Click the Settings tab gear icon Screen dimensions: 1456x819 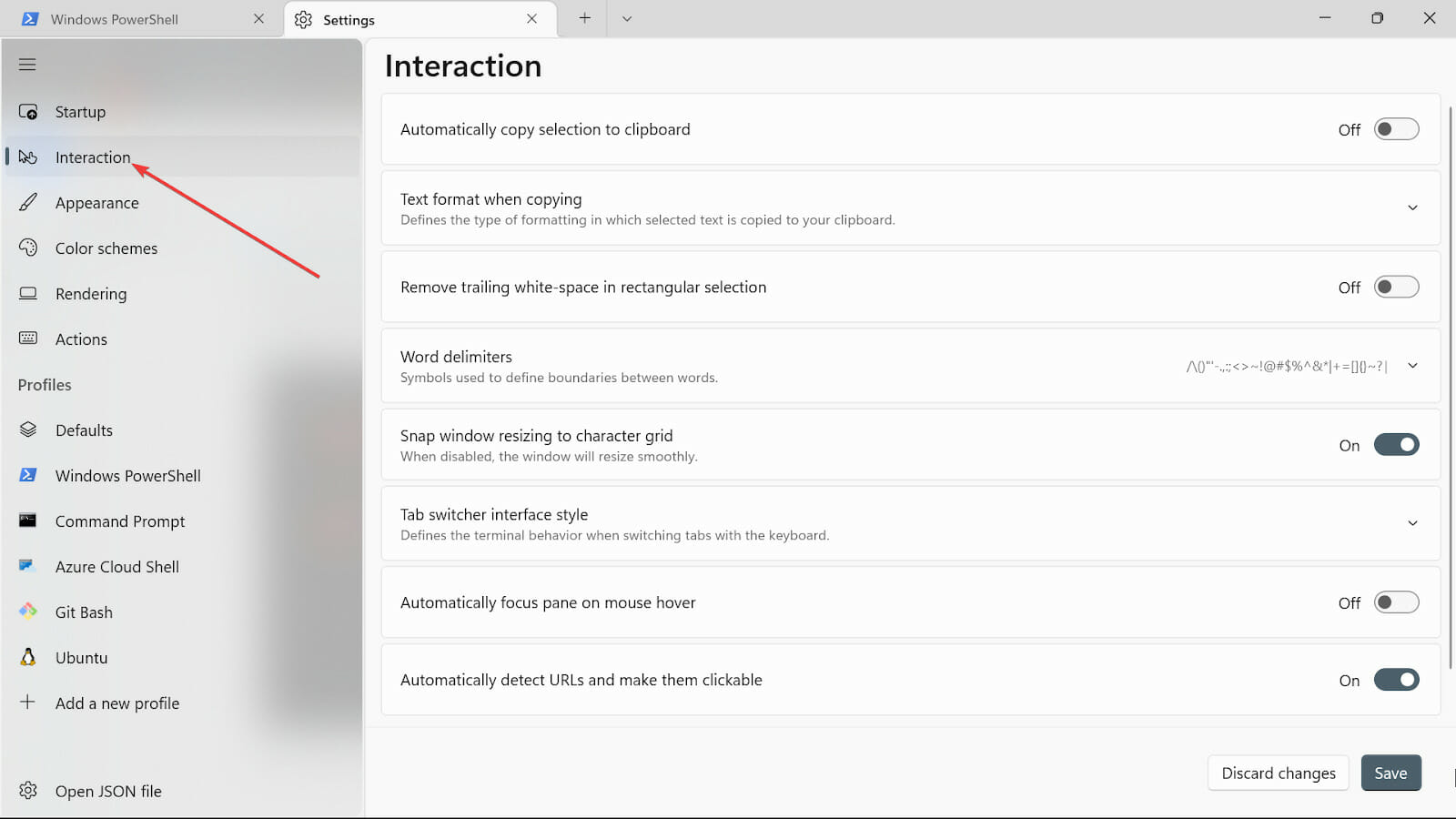[x=303, y=19]
